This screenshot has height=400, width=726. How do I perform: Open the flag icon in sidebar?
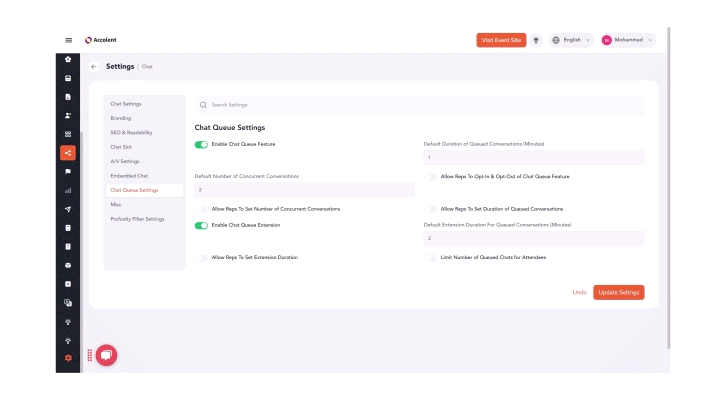(x=68, y=171)
